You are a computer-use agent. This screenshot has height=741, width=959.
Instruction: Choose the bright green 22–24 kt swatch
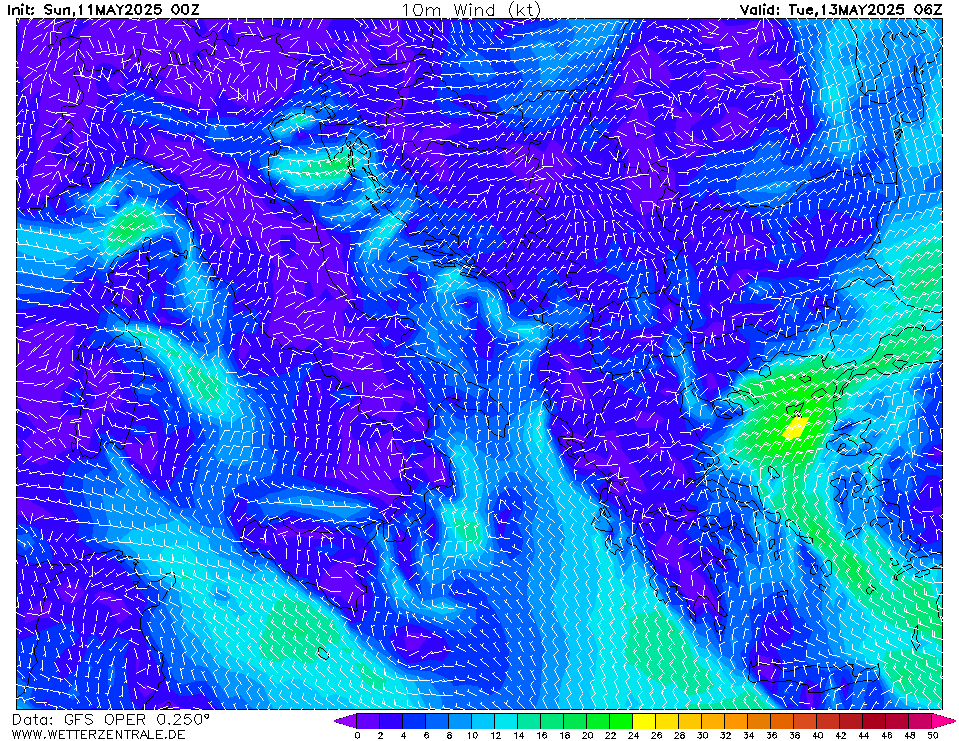(621, 721)
